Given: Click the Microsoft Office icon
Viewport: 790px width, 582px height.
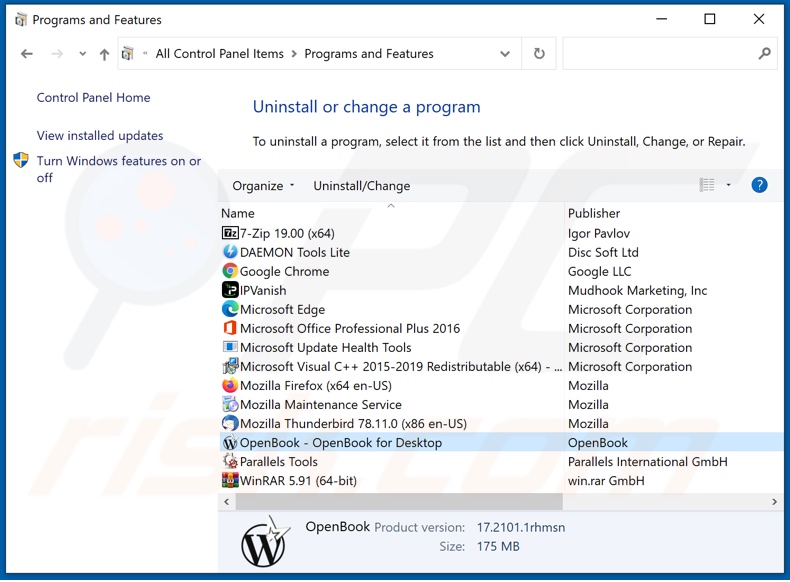Looking at the screenshot, I should (230, 328).
